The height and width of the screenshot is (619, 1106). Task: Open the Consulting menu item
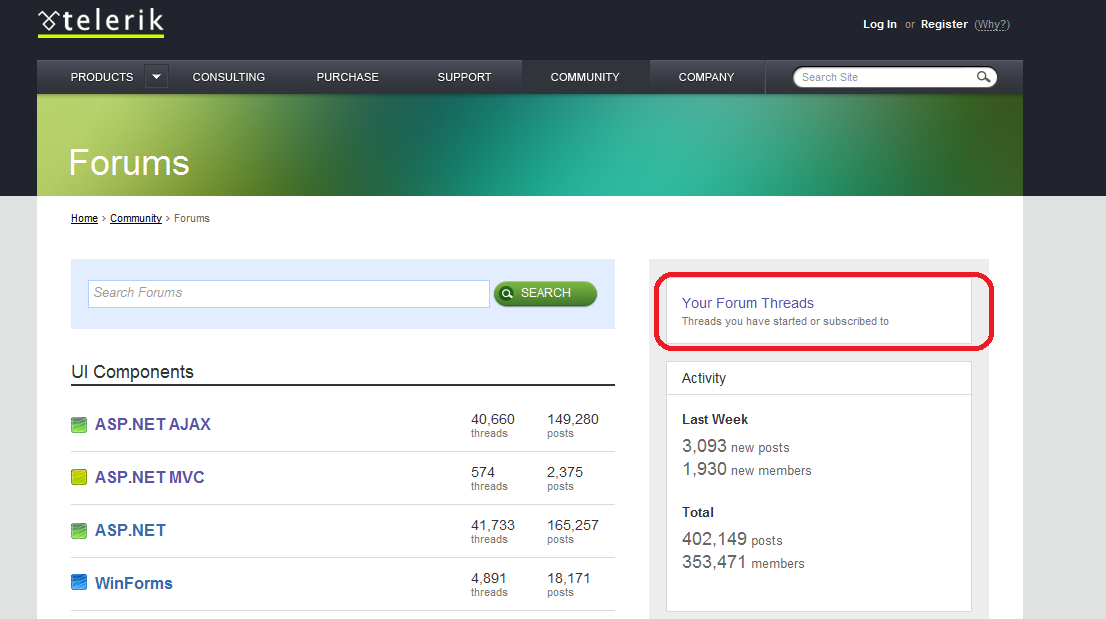click(x=229, y=77)
